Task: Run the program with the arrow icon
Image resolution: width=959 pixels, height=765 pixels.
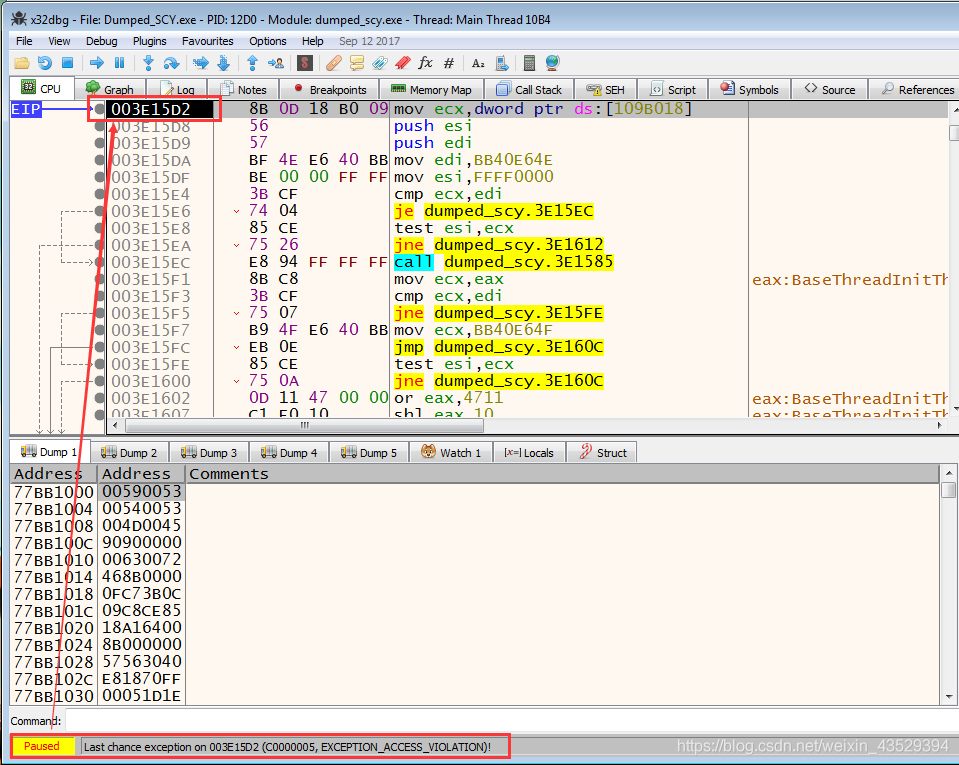Action: pos(97,63)
